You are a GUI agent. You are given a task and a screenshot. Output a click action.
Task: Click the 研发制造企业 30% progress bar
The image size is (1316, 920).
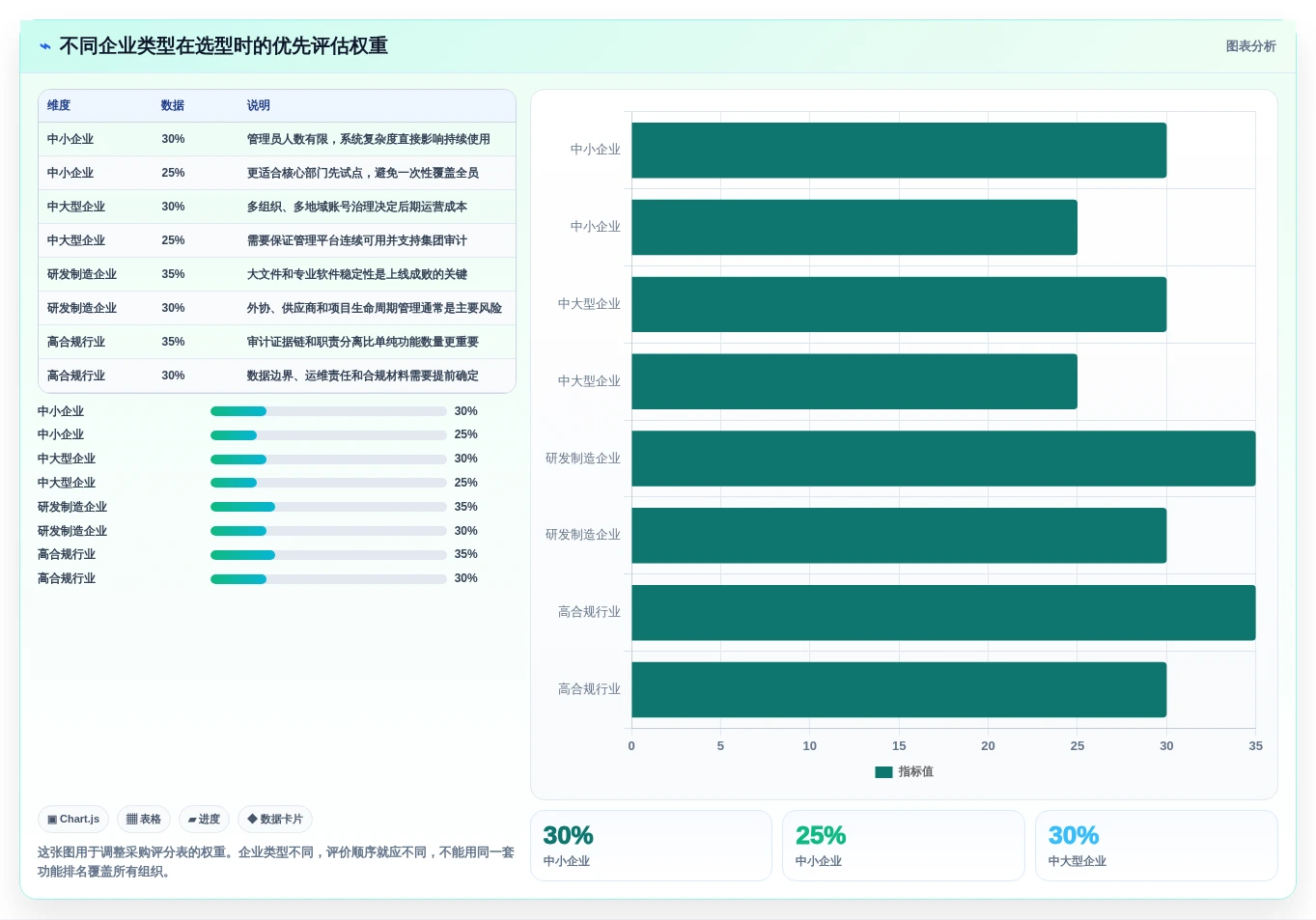(x=328, y=531)
